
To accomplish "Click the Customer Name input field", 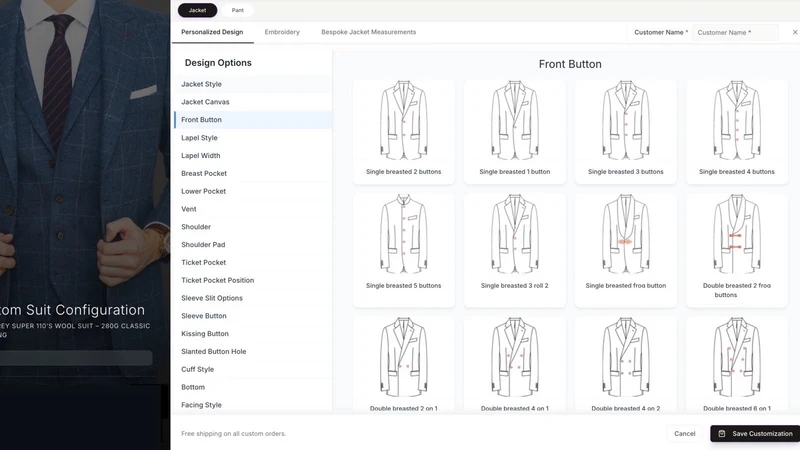I will tap(735, 32).
